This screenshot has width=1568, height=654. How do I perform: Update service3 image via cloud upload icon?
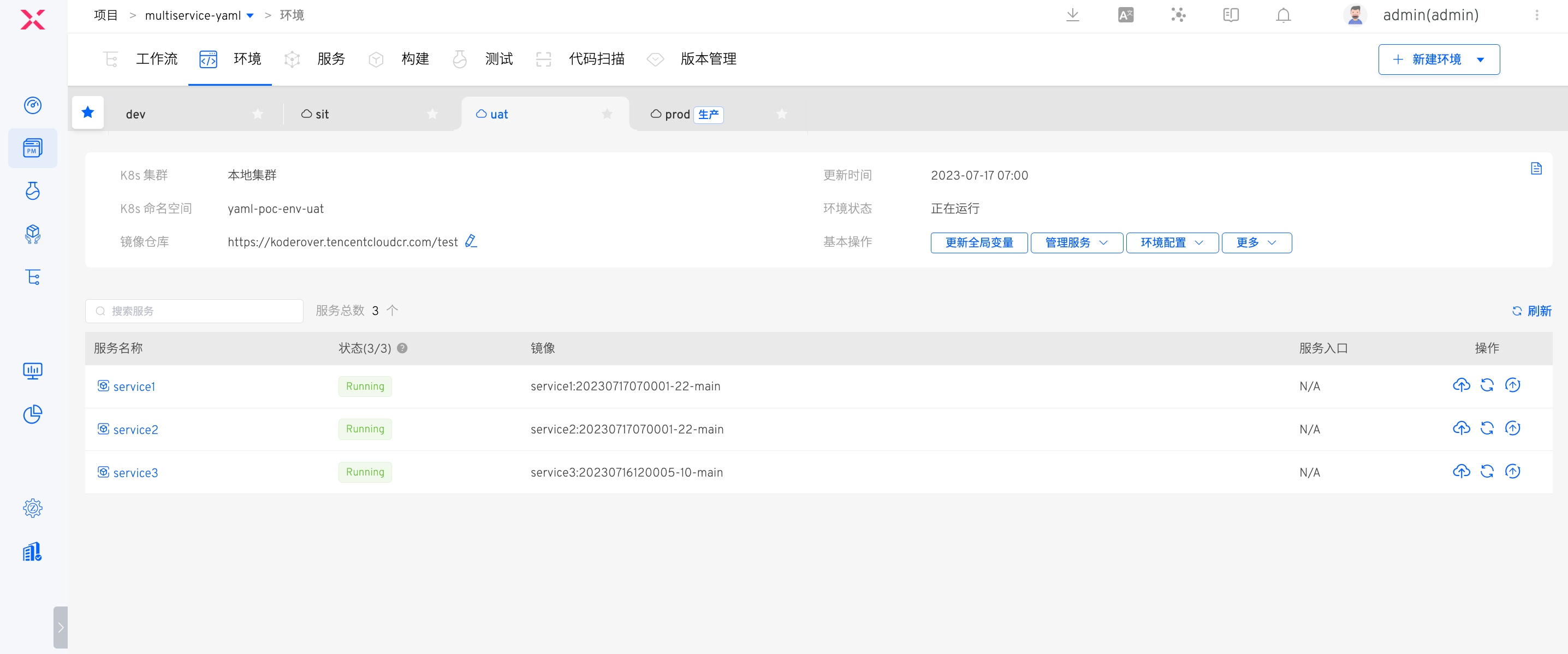pyautogui.click(x=1461, y=472)
